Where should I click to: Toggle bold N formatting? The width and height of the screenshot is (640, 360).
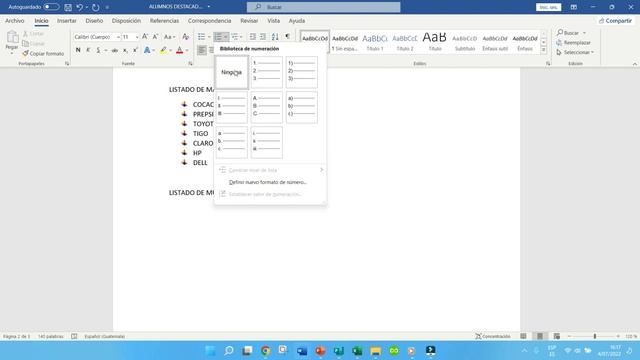click(78, 50)
